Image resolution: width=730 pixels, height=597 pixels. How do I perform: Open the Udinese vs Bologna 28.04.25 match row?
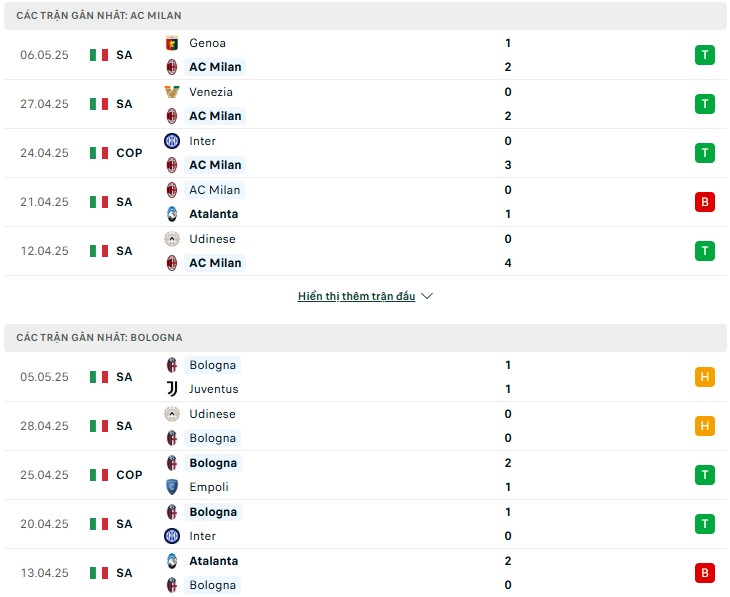pyautogui.click(x=365, y=426)
